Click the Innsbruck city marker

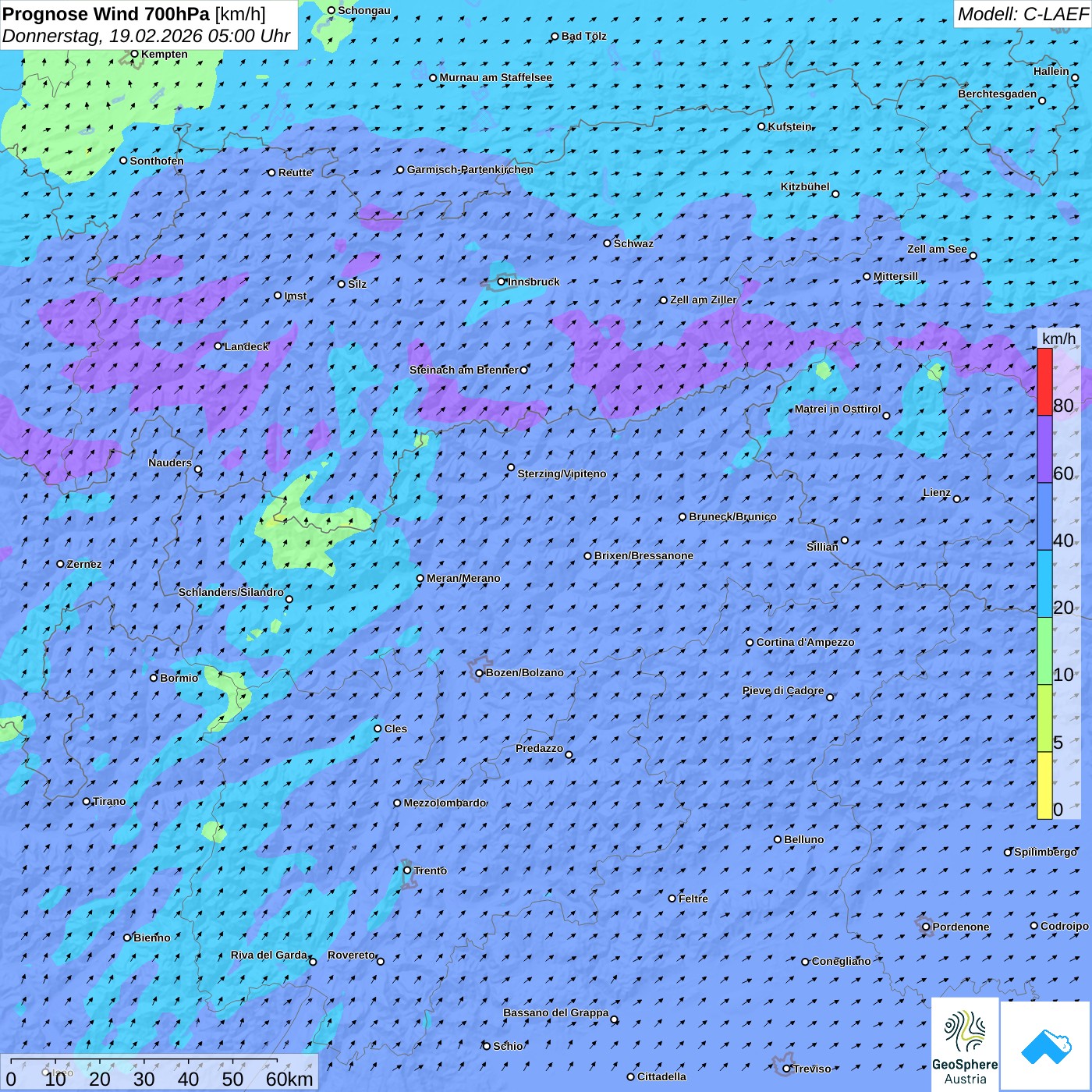(x=502, y=282)
